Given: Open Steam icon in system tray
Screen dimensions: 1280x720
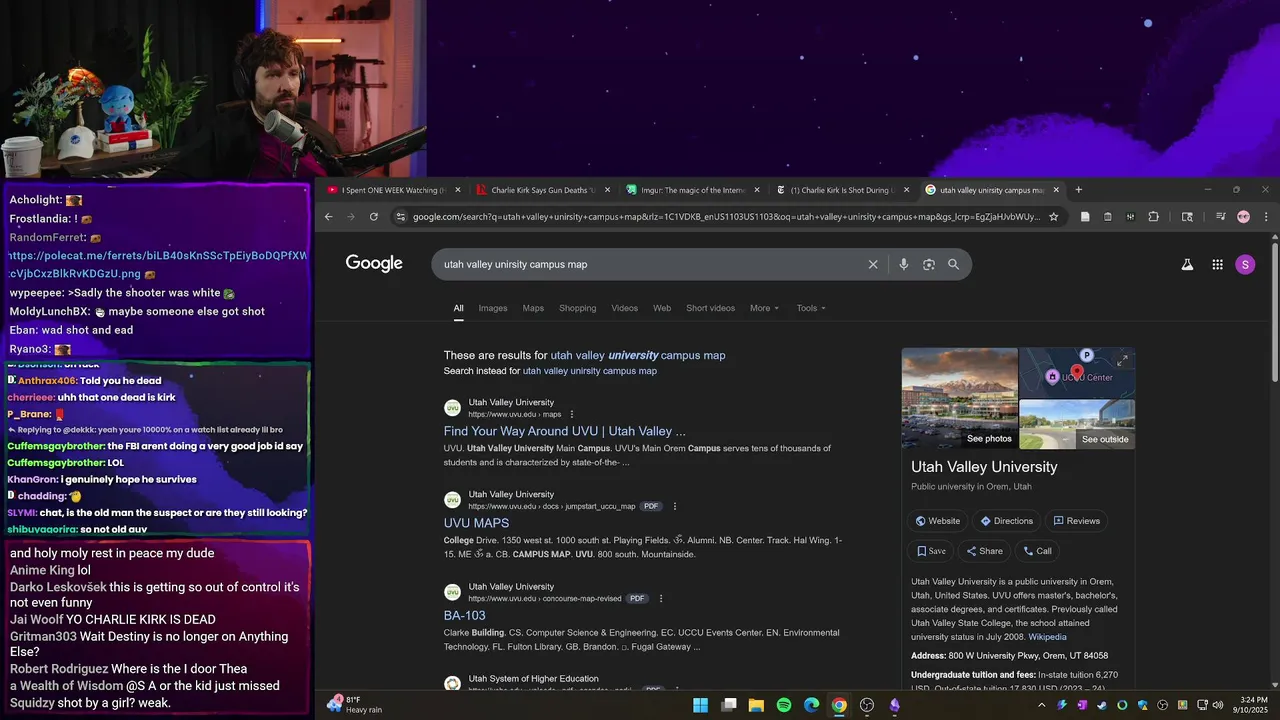Looking at the screenshot, I should click(1102, 705).
